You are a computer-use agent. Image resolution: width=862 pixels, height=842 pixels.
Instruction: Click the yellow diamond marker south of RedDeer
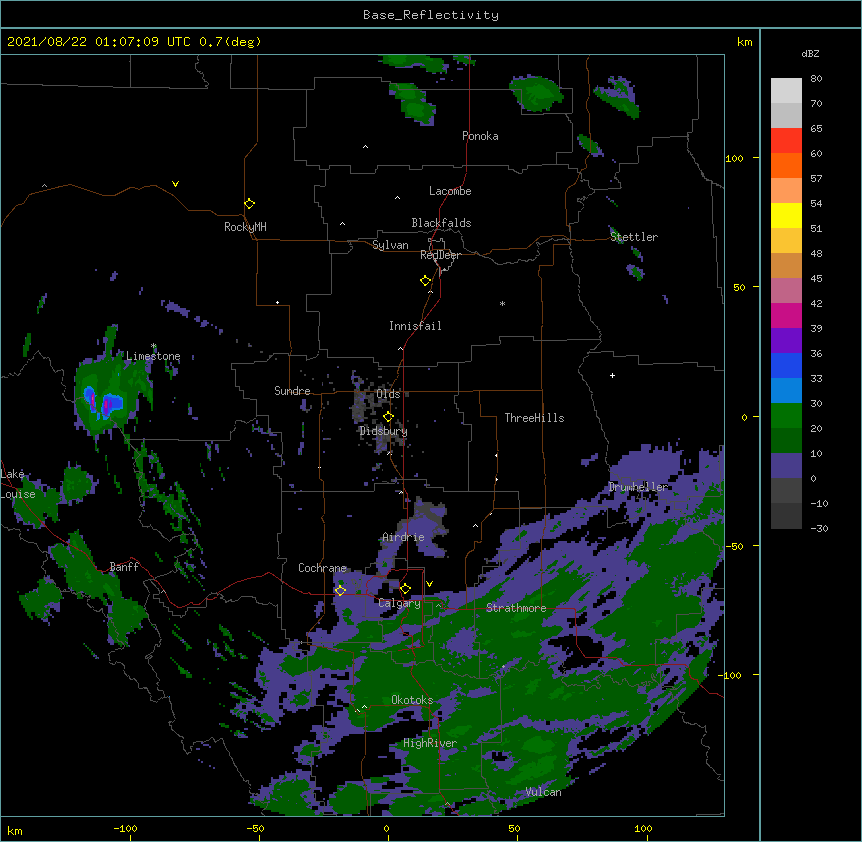[x=425, y=280]
